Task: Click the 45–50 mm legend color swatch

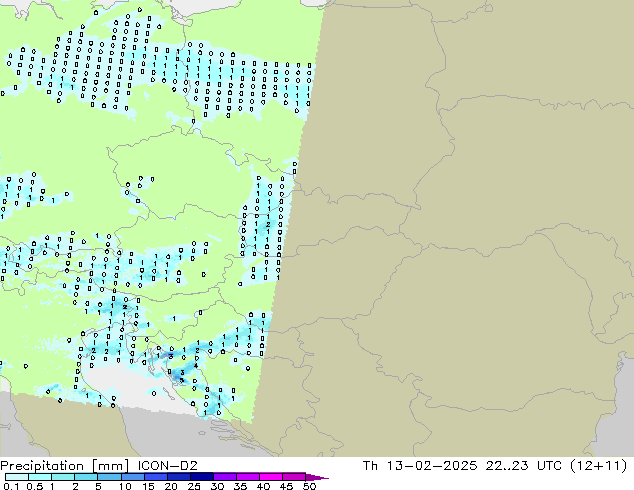Action: click(x=294, y=477)
